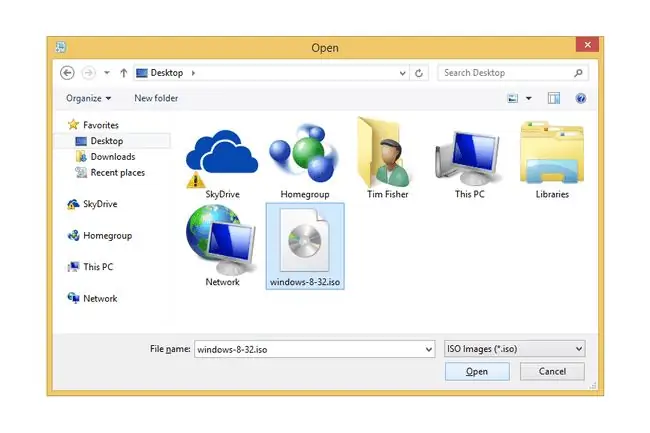Select SkyDrive in the navigation pane
Image resolution: width=650 pixels, height=433 pixels.
coord(92,204)
